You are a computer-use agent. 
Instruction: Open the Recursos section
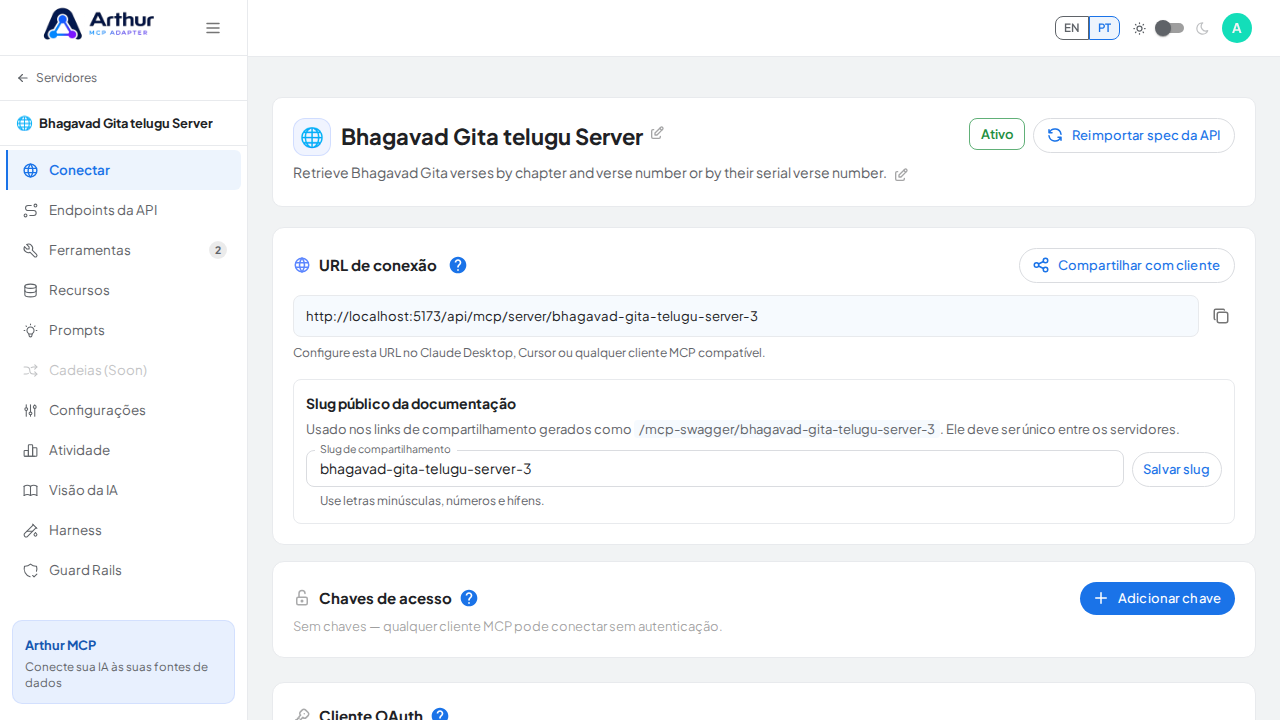point(124,290)
